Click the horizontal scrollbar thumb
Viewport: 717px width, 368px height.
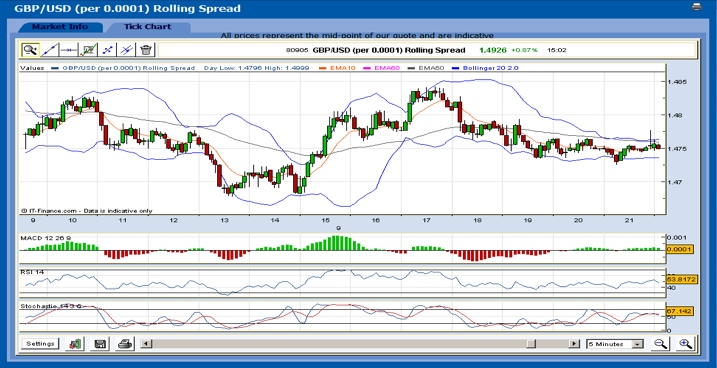[x=531, y=344]
